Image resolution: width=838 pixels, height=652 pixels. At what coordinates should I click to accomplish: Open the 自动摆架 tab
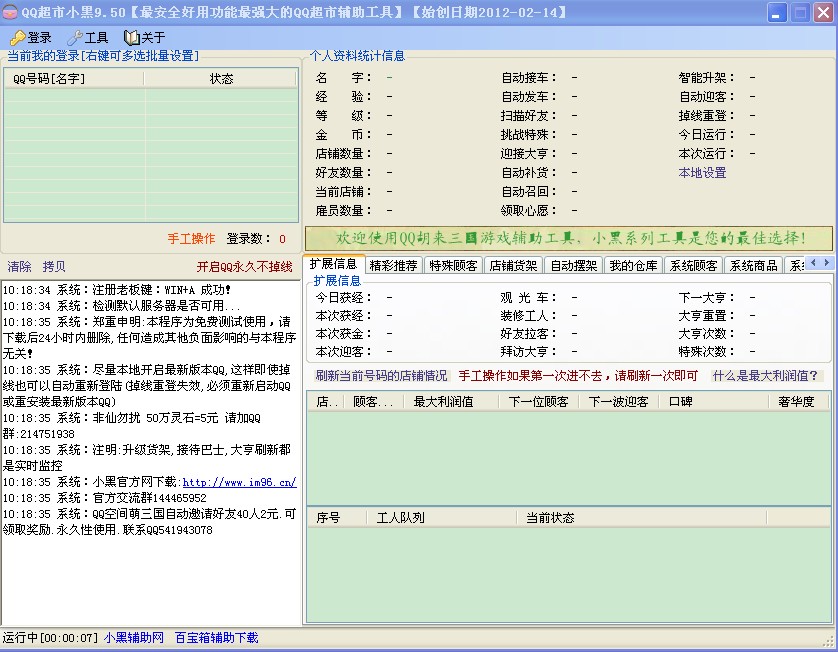tap(573, 266)
